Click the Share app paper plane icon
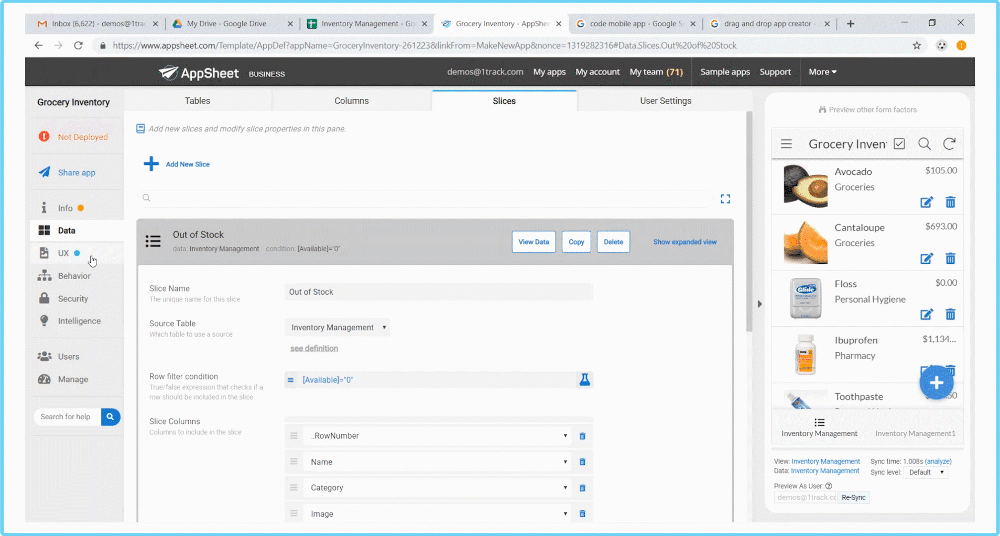The image size is (1000, 536). (44, 172)
